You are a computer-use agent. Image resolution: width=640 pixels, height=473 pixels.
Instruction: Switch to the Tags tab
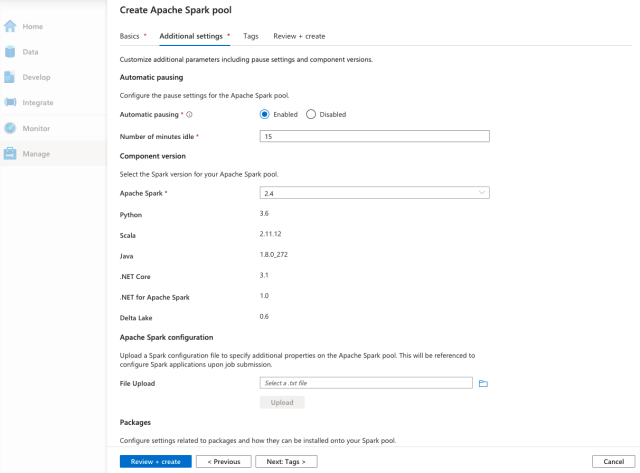coord(251,36)
